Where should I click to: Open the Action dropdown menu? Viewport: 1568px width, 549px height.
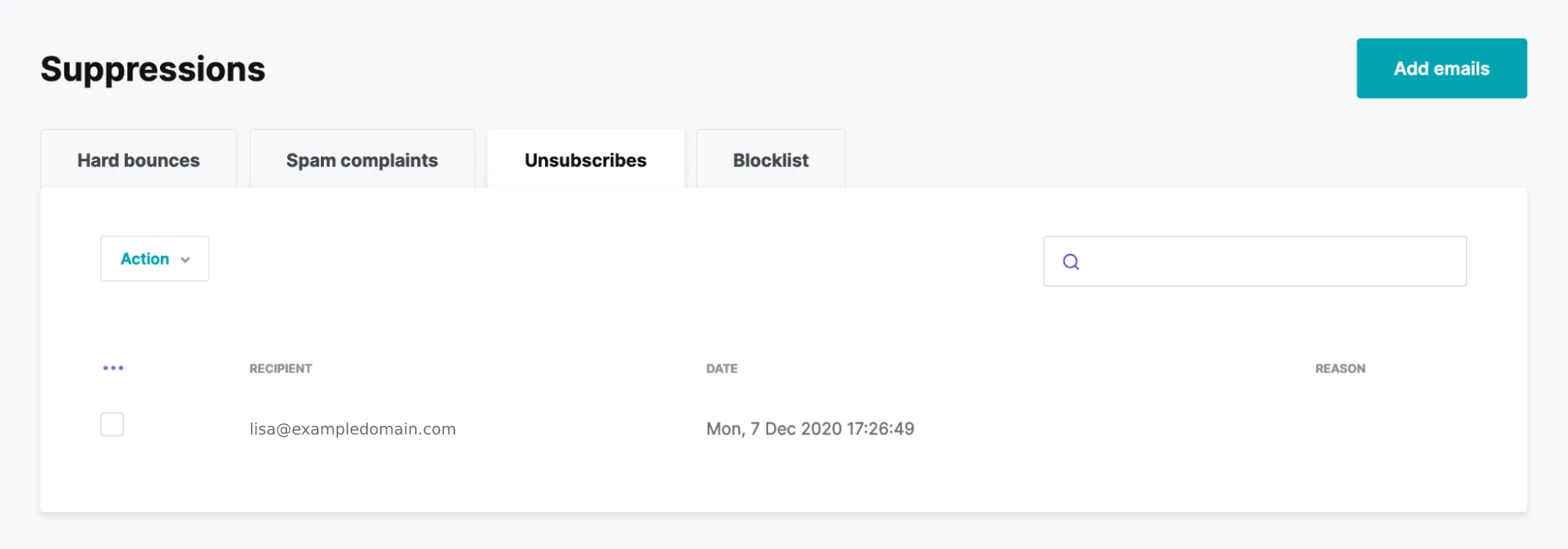[155, 259]
